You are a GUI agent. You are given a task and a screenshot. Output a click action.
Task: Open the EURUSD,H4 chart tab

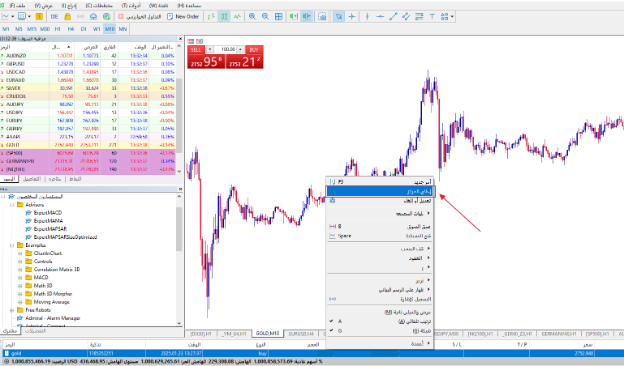click(x=301, y=333)
